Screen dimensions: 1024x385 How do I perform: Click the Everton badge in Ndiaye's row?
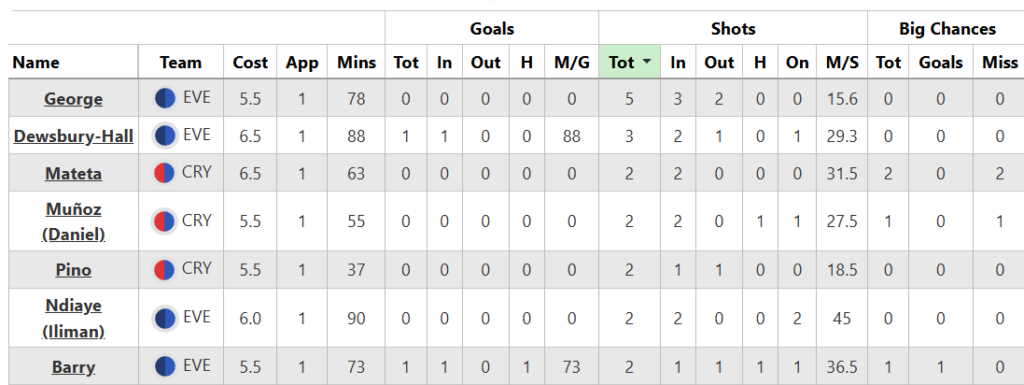coord(165,318)
